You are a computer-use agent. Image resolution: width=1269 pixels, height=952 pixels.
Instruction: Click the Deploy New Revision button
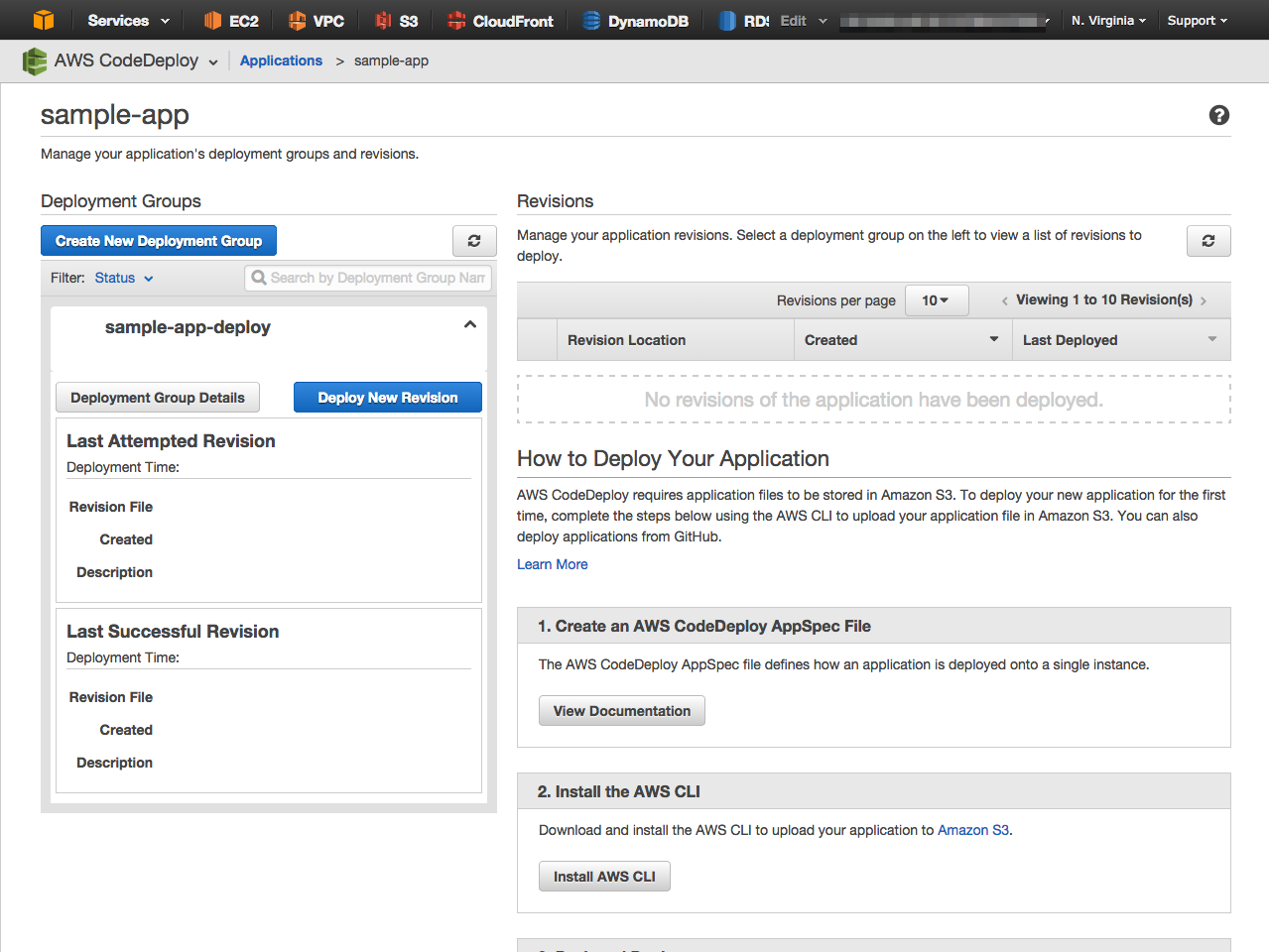coord(387,397)
